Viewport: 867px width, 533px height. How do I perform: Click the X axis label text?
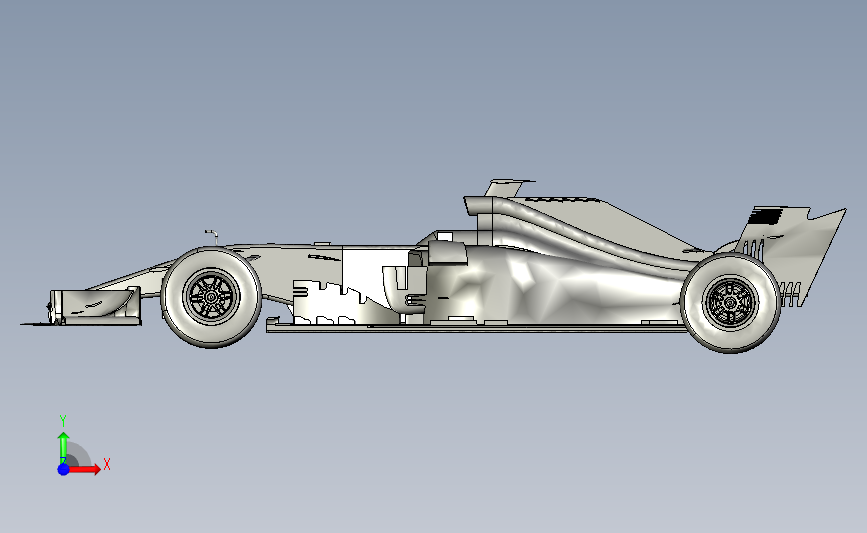pyautogui.click(x=107, y=464)
